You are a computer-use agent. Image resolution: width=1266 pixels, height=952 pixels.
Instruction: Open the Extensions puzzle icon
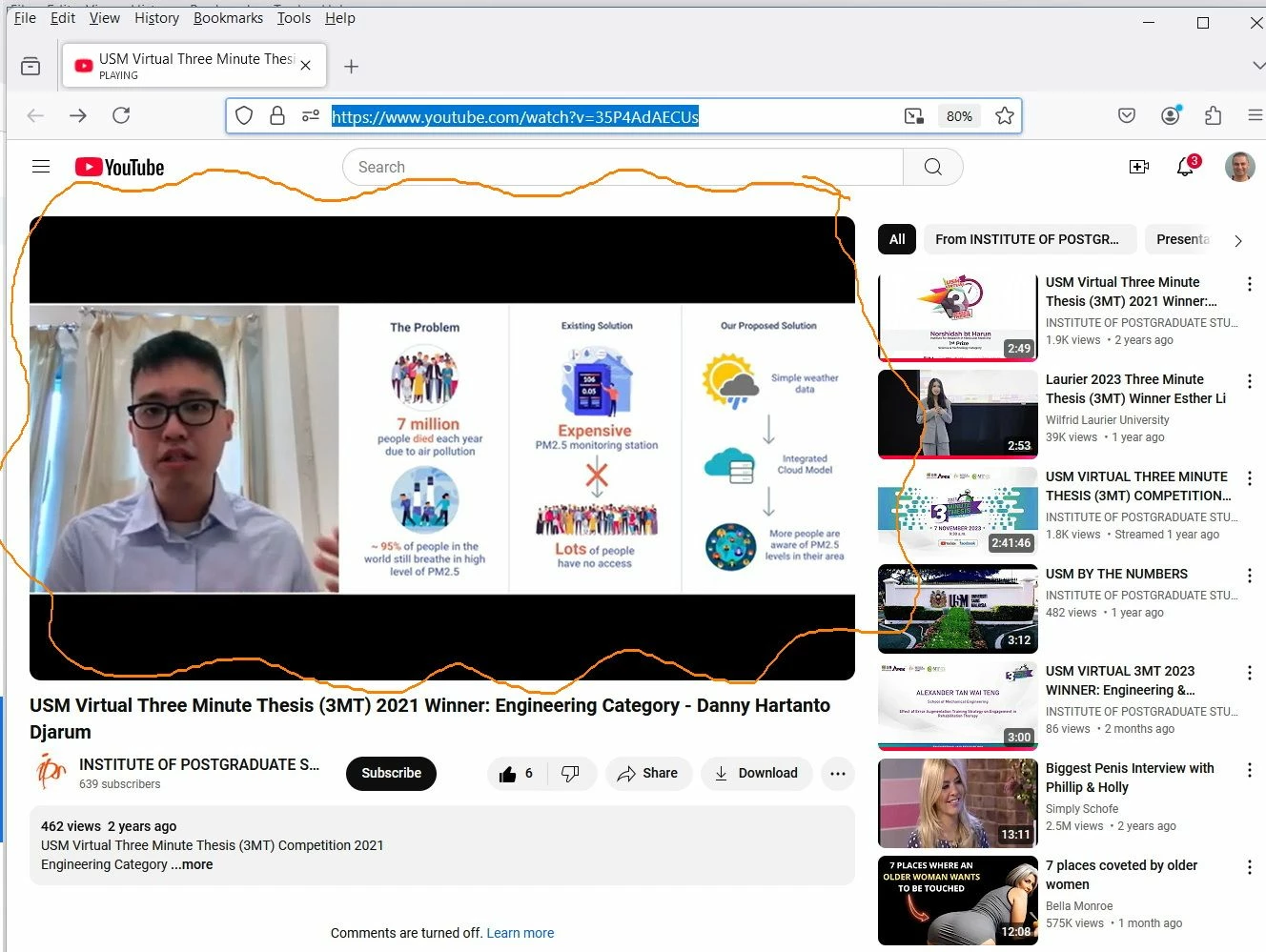pyautogui.click(x=1213, y=115)
